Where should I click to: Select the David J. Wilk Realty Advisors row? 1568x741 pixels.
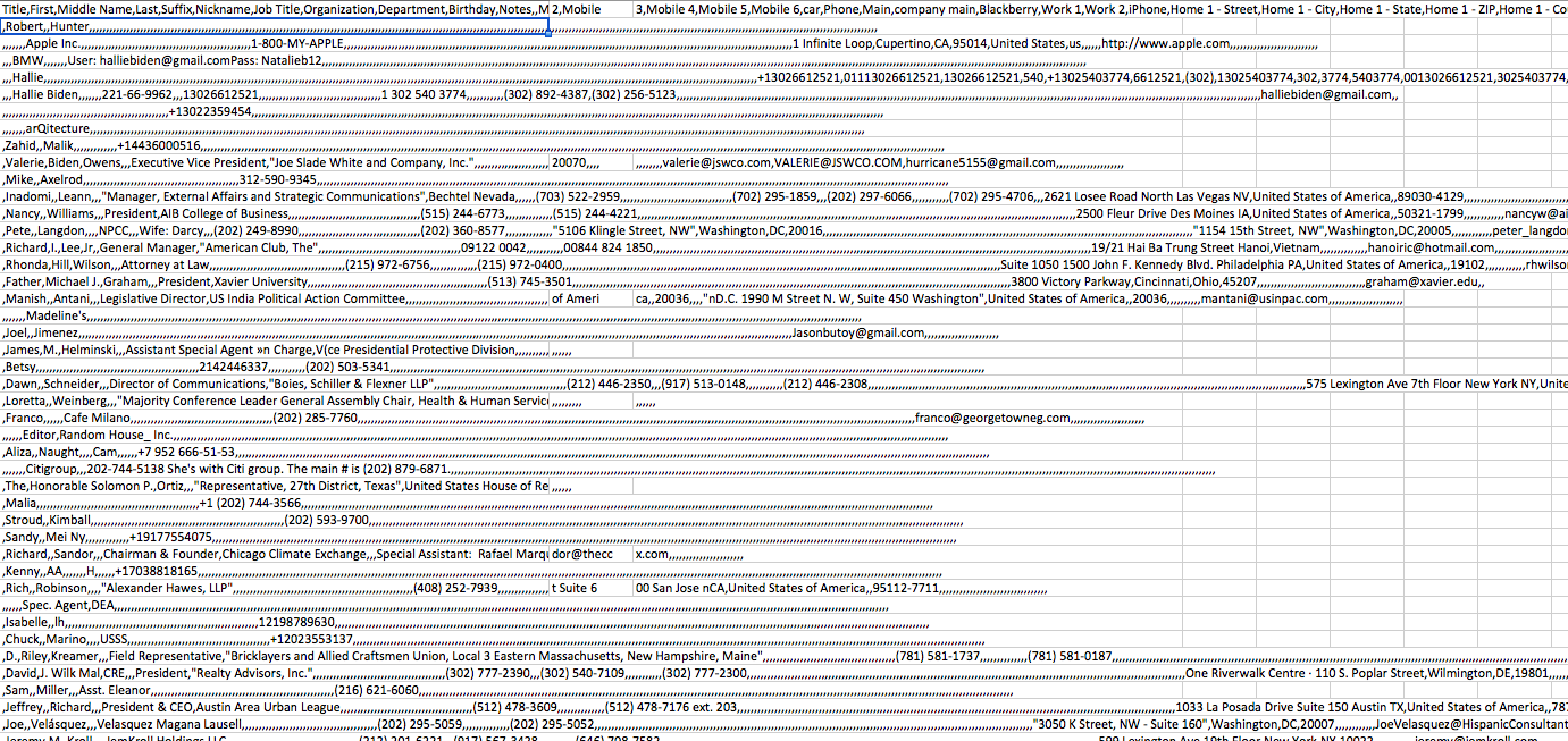coord(784,673)
